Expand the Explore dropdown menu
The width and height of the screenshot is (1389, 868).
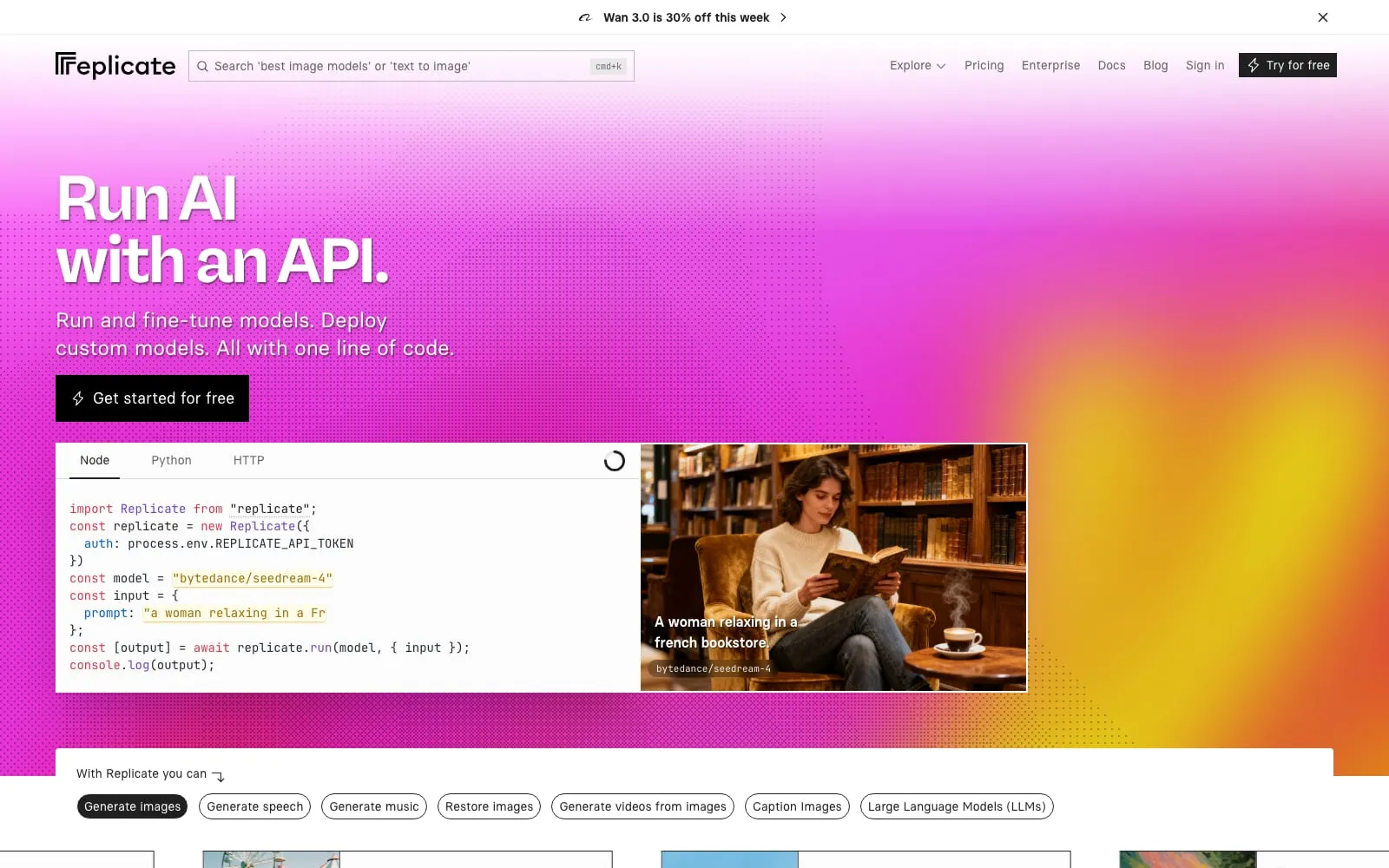point(918,65)
